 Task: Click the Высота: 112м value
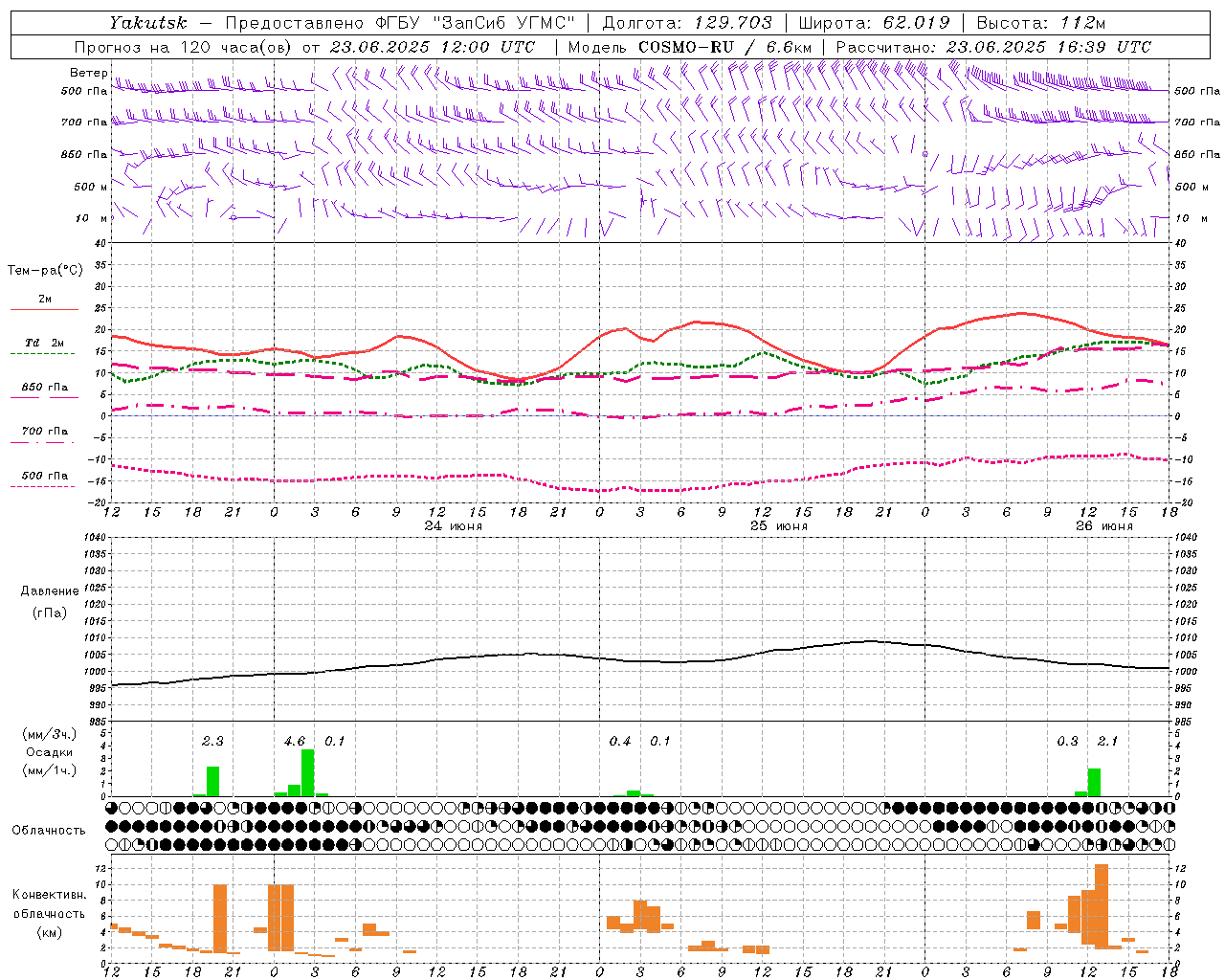point(1040,23)
